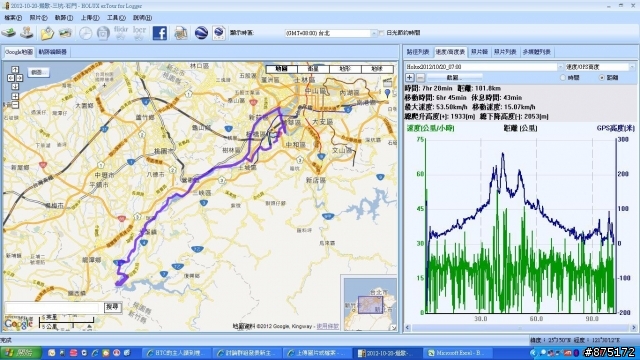
Task: Open Windows Start button
Action: (x=20, y=353)
